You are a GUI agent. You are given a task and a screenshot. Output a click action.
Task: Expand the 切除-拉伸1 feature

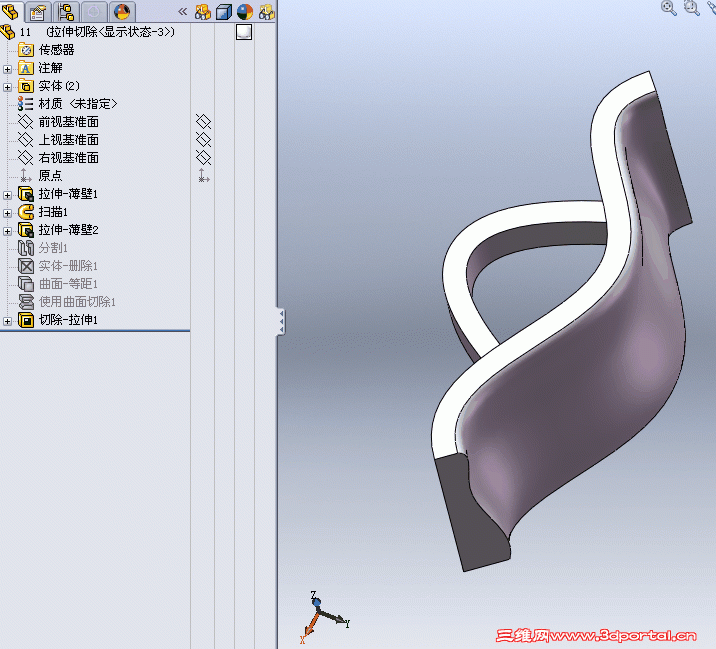(7, 321)
